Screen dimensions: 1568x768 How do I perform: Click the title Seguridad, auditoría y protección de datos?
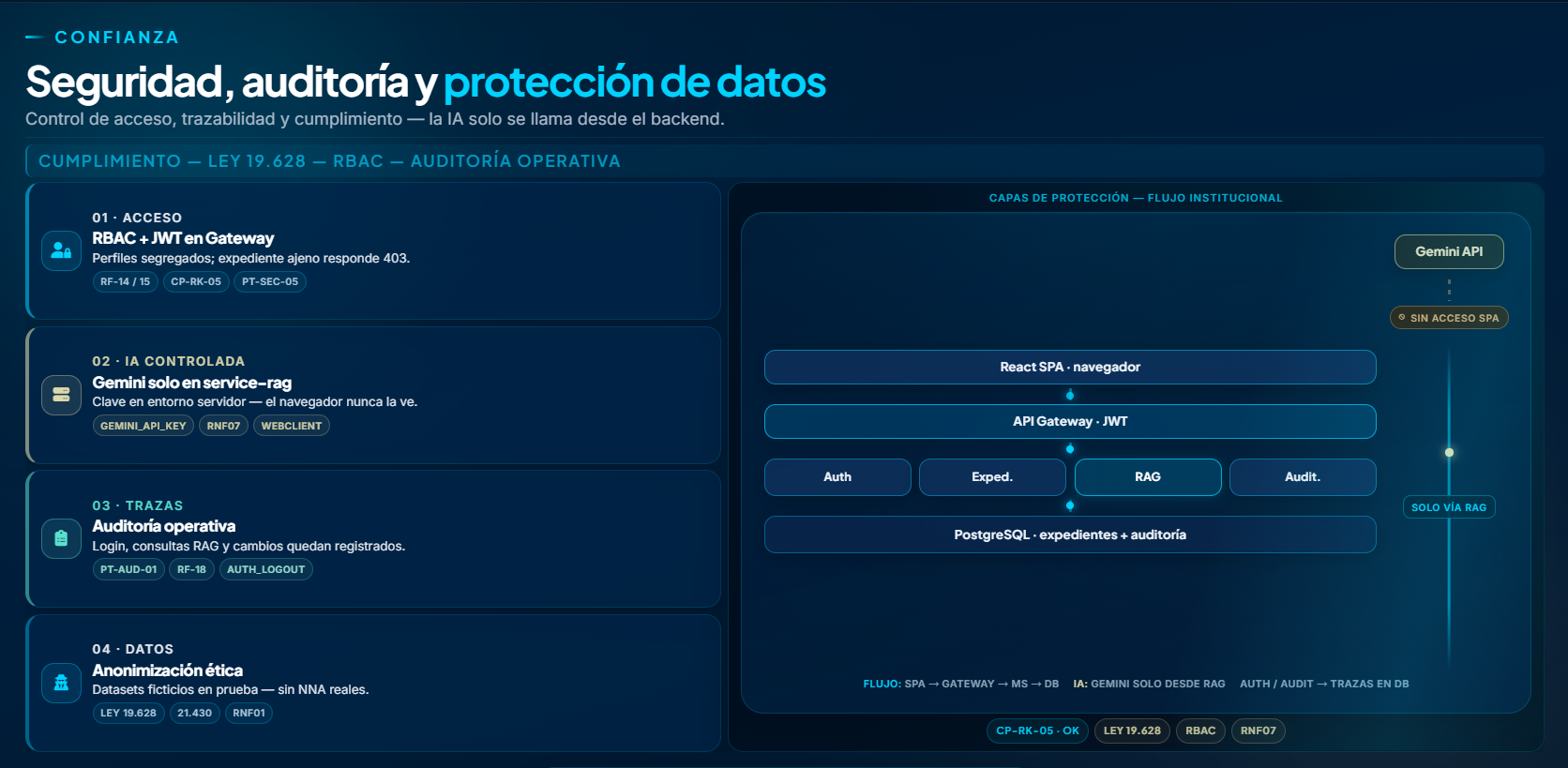click(x=426, y=82)
